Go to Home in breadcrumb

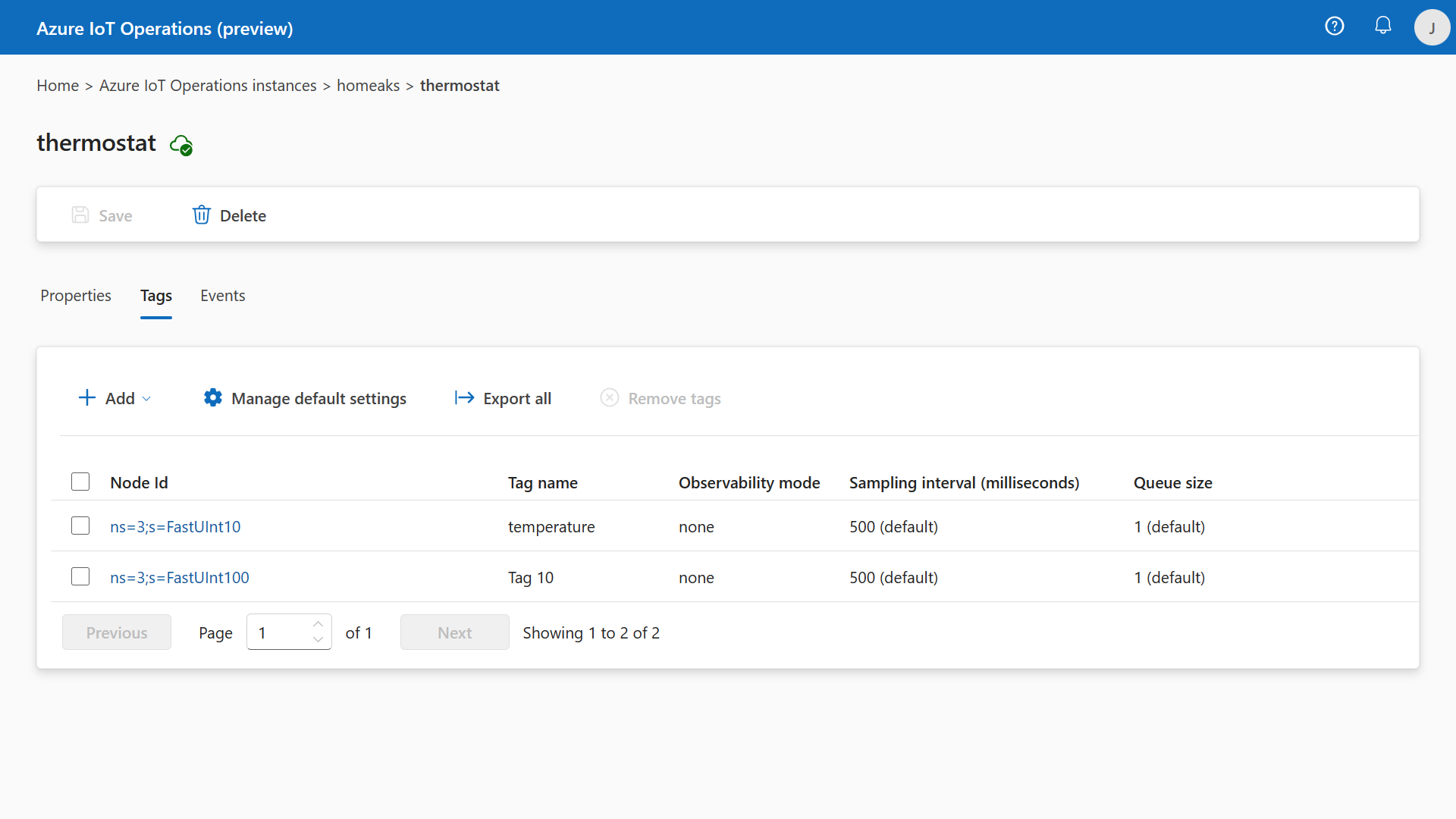tap(58, 86)
